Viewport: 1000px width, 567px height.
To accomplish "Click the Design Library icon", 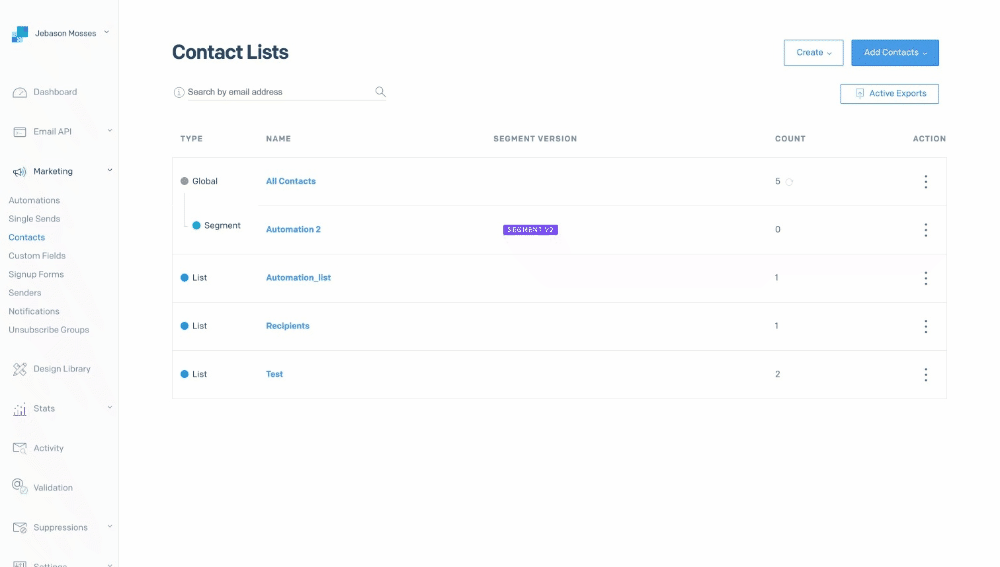I will click(x=20, y=369).
